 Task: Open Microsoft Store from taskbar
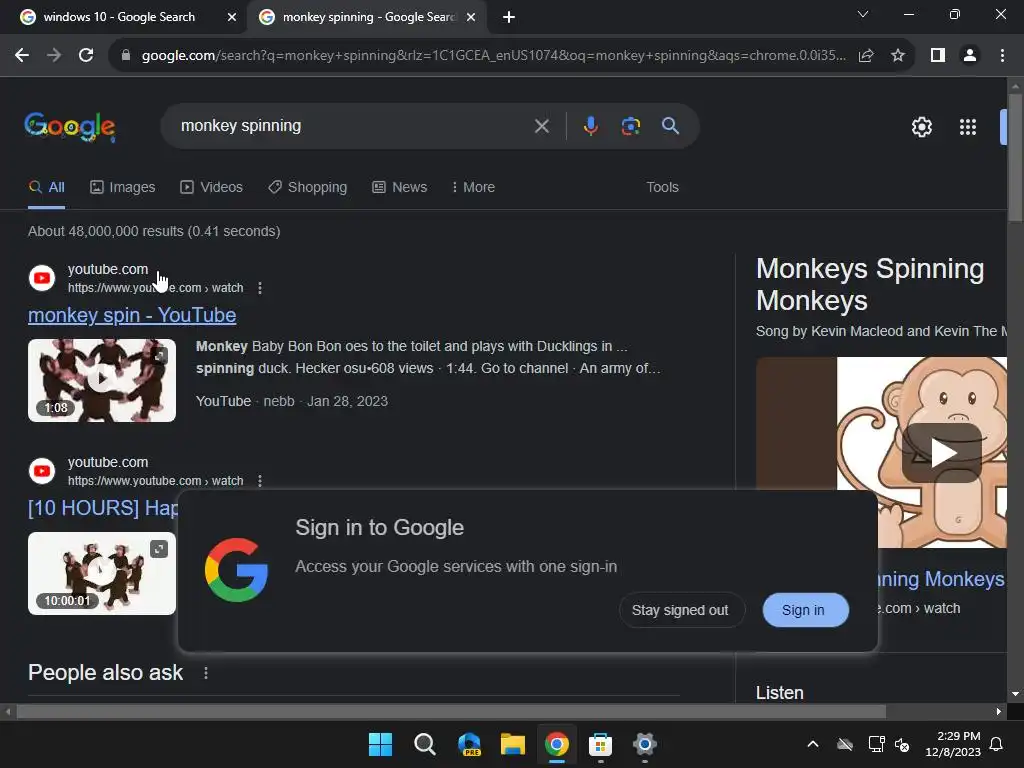[600, 744]
